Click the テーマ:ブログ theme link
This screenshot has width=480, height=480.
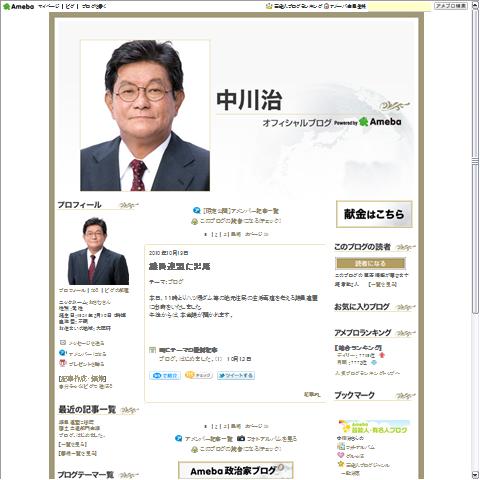tap(166, 282)
